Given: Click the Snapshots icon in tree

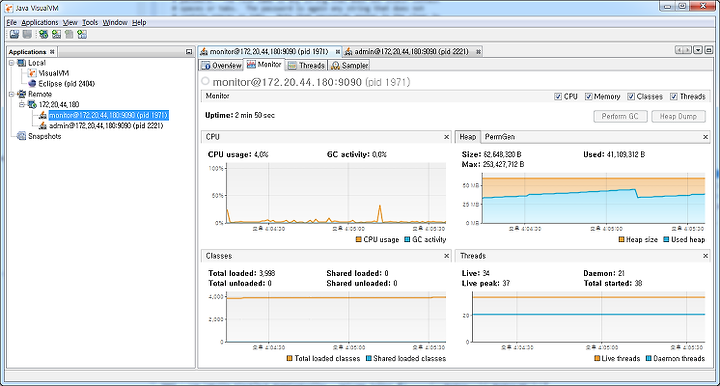Looking at the screenshot, I should pos(22,136).
